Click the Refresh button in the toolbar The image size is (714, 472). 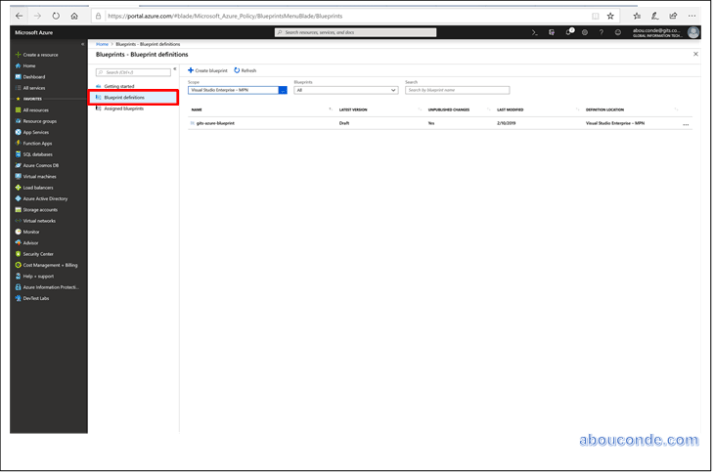click(245, 71)
